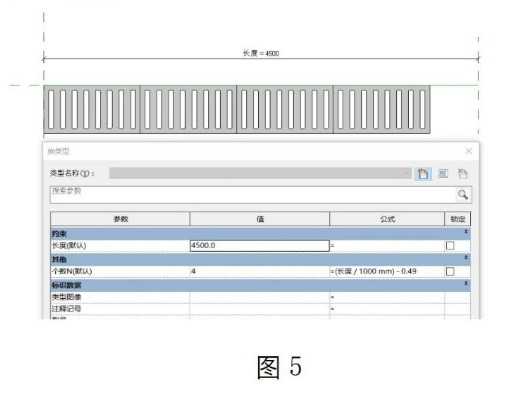Click the 注释记号 parameter row
The image size is (521, 393).
[x=260, y=309]
